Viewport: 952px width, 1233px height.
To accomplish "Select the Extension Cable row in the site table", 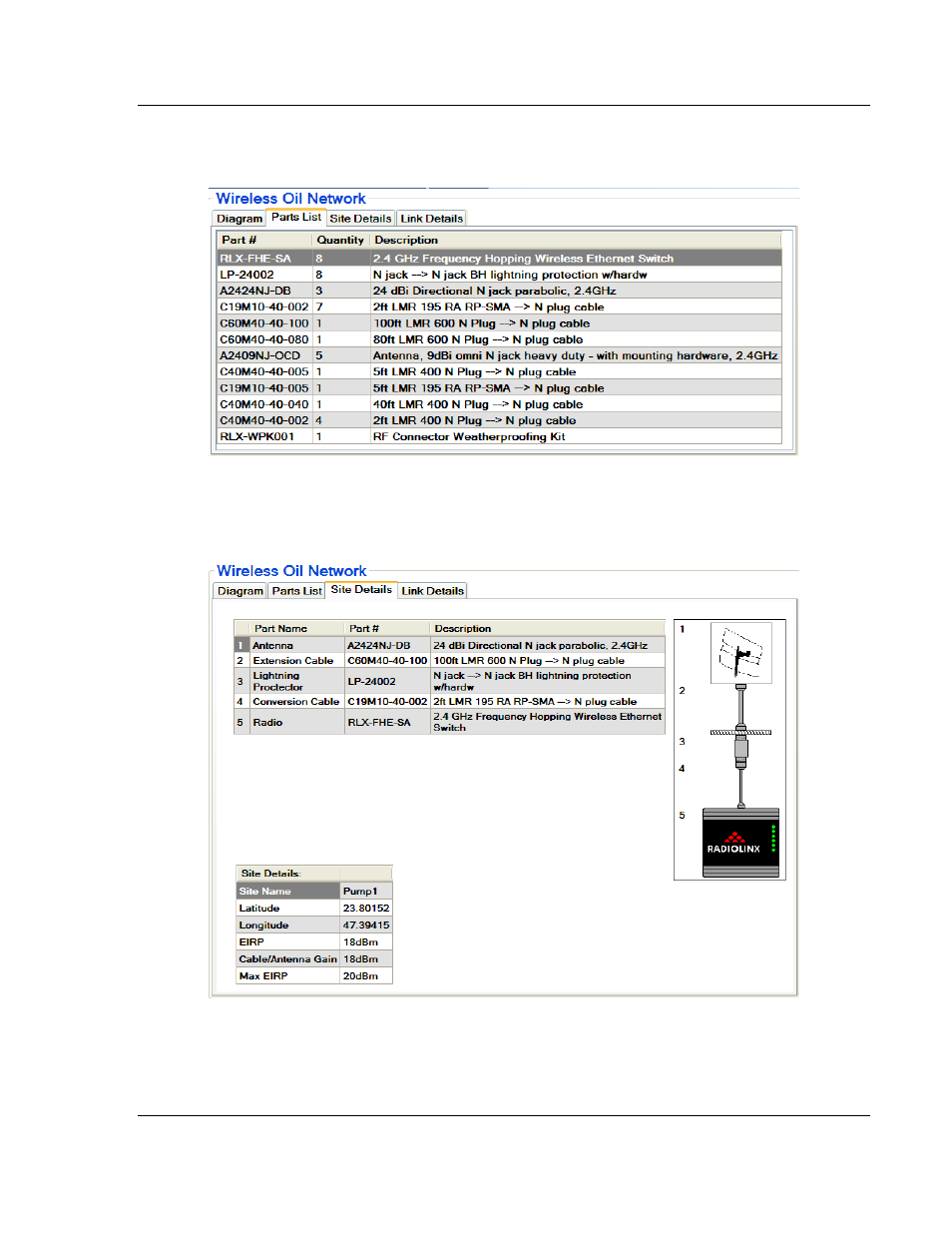I will pyautogui.click(x=449, y=661).
